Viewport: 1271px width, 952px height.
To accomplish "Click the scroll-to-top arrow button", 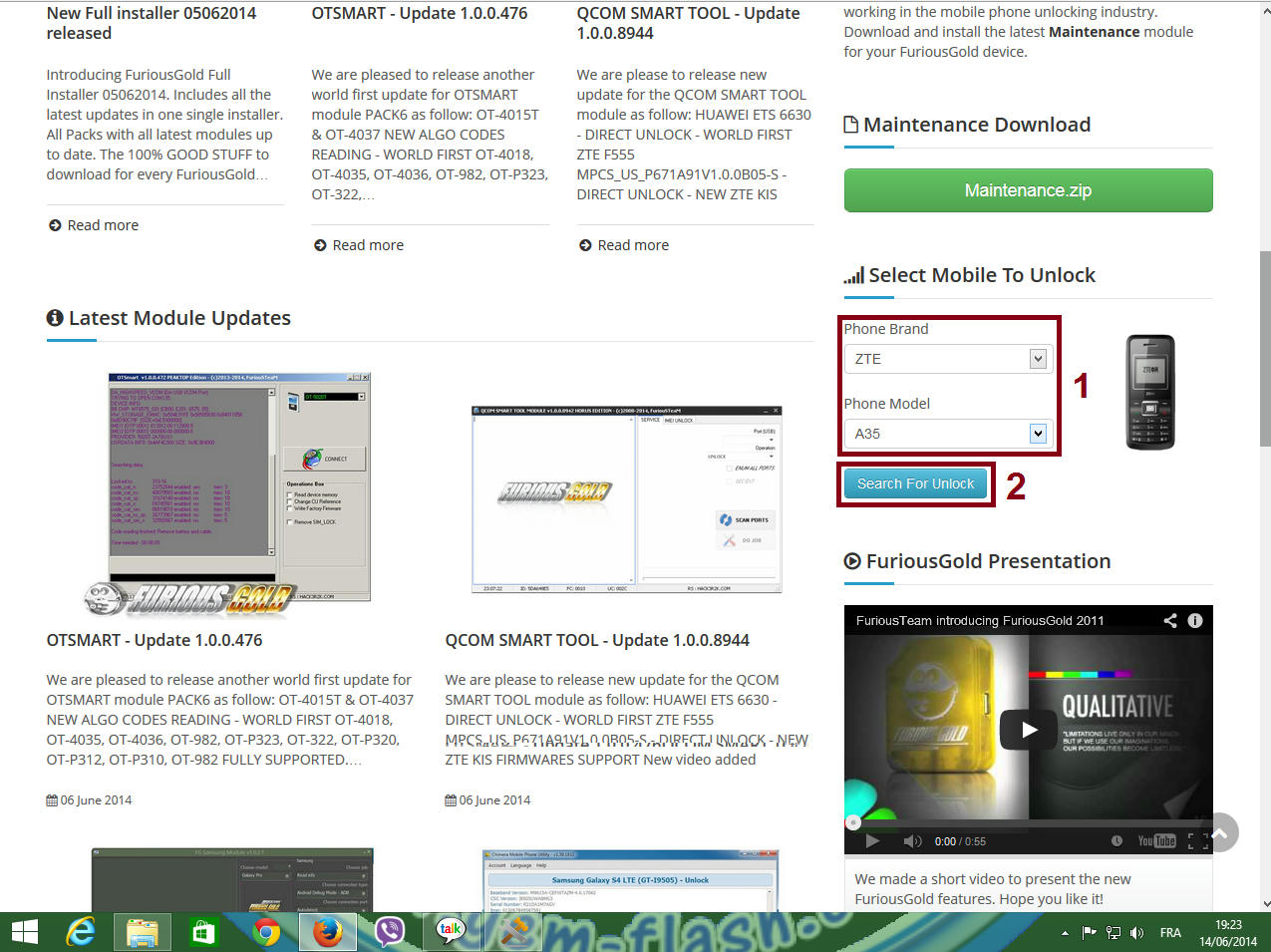I will pos(1218,832).
